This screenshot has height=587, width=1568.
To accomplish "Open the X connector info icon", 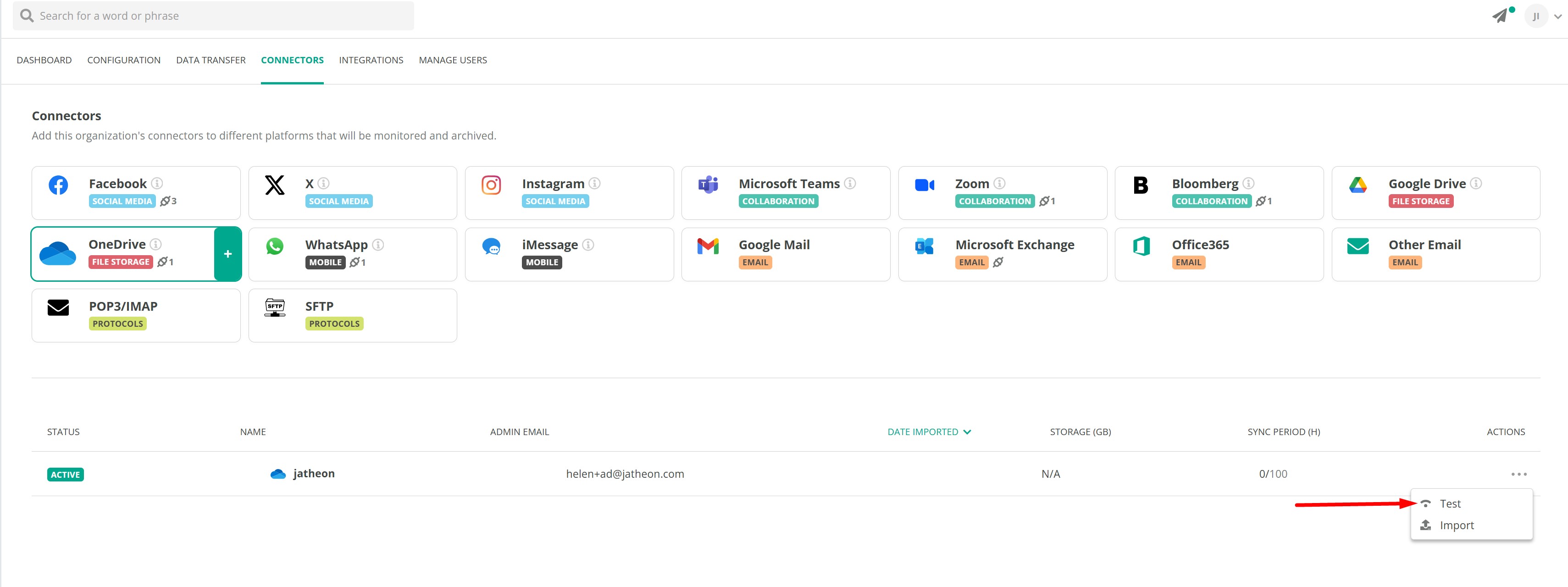I will click(x=324, y=183).
